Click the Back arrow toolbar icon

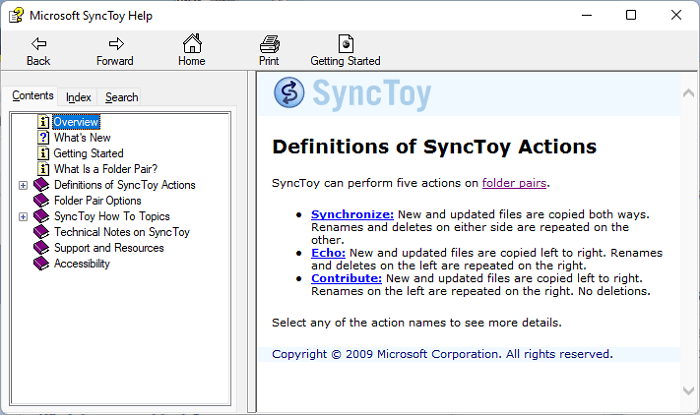click(x=38, y=44)
